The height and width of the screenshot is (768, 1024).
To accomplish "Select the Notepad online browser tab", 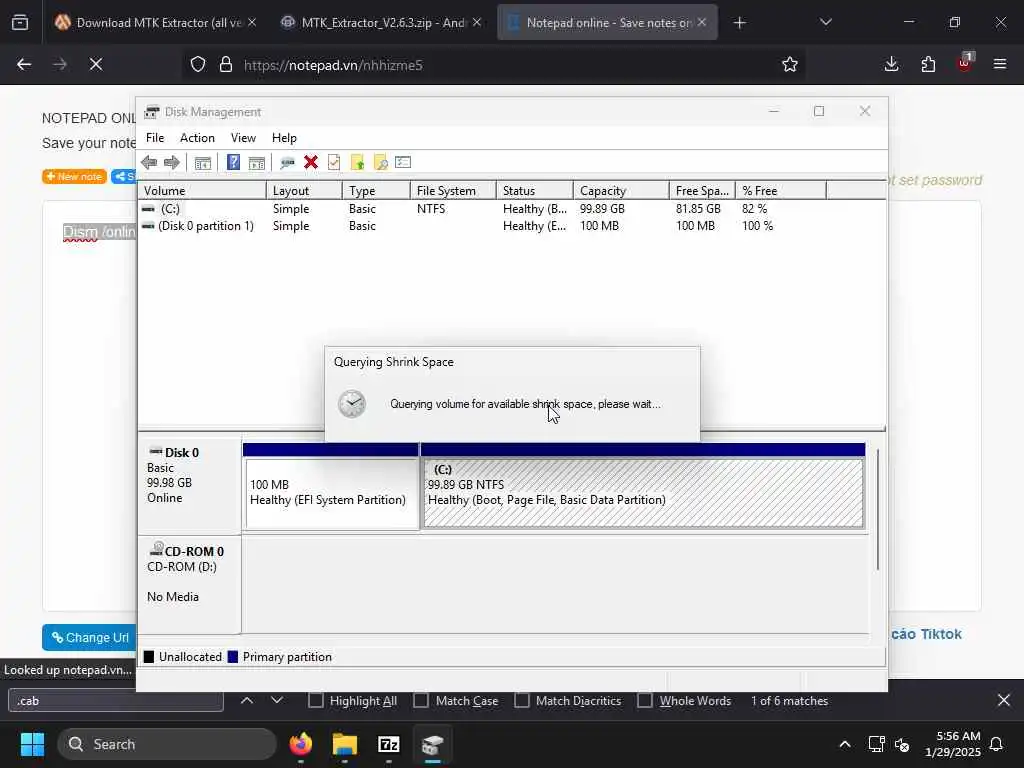I will click(x=607, y=22).
